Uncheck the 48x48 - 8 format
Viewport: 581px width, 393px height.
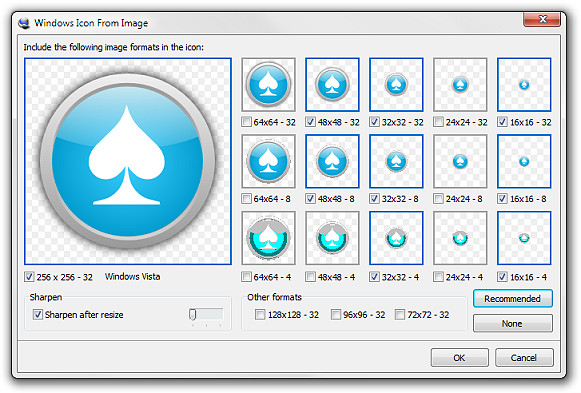coord(310,199)
